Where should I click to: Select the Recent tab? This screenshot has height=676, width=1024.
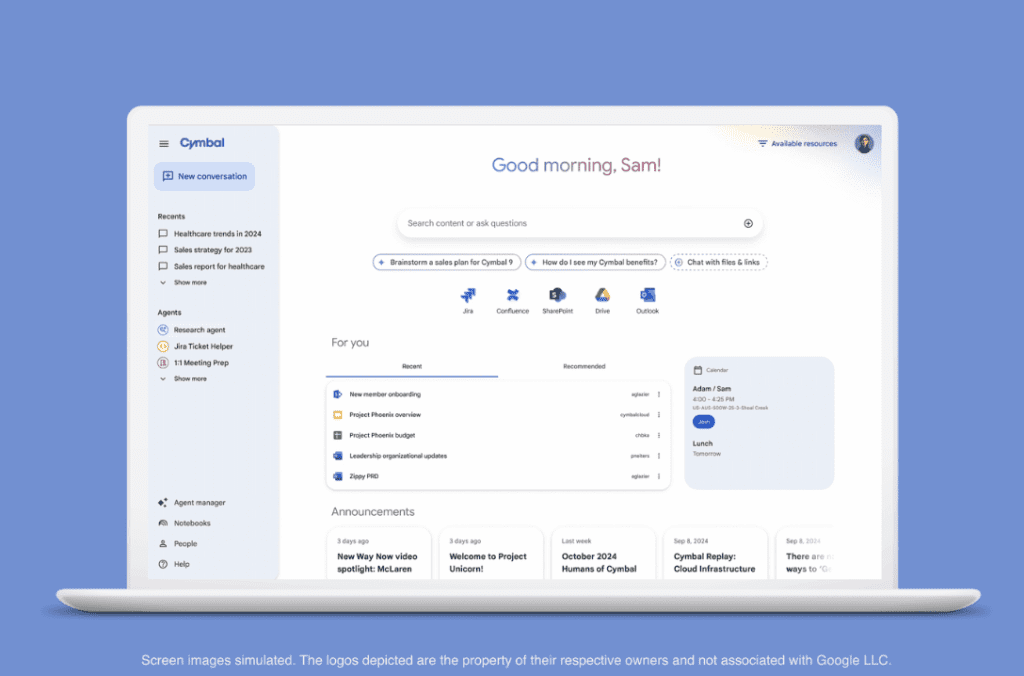pyautogui.click(x=412, y=367)
